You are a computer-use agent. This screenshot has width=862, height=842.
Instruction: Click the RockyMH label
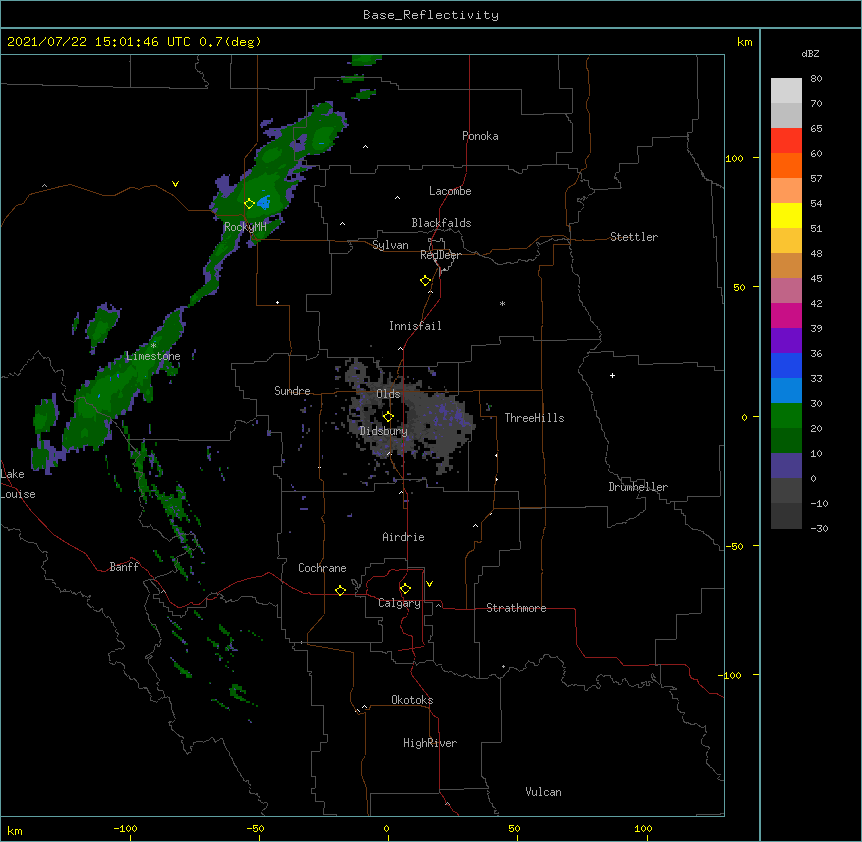(x=245, y=227)
